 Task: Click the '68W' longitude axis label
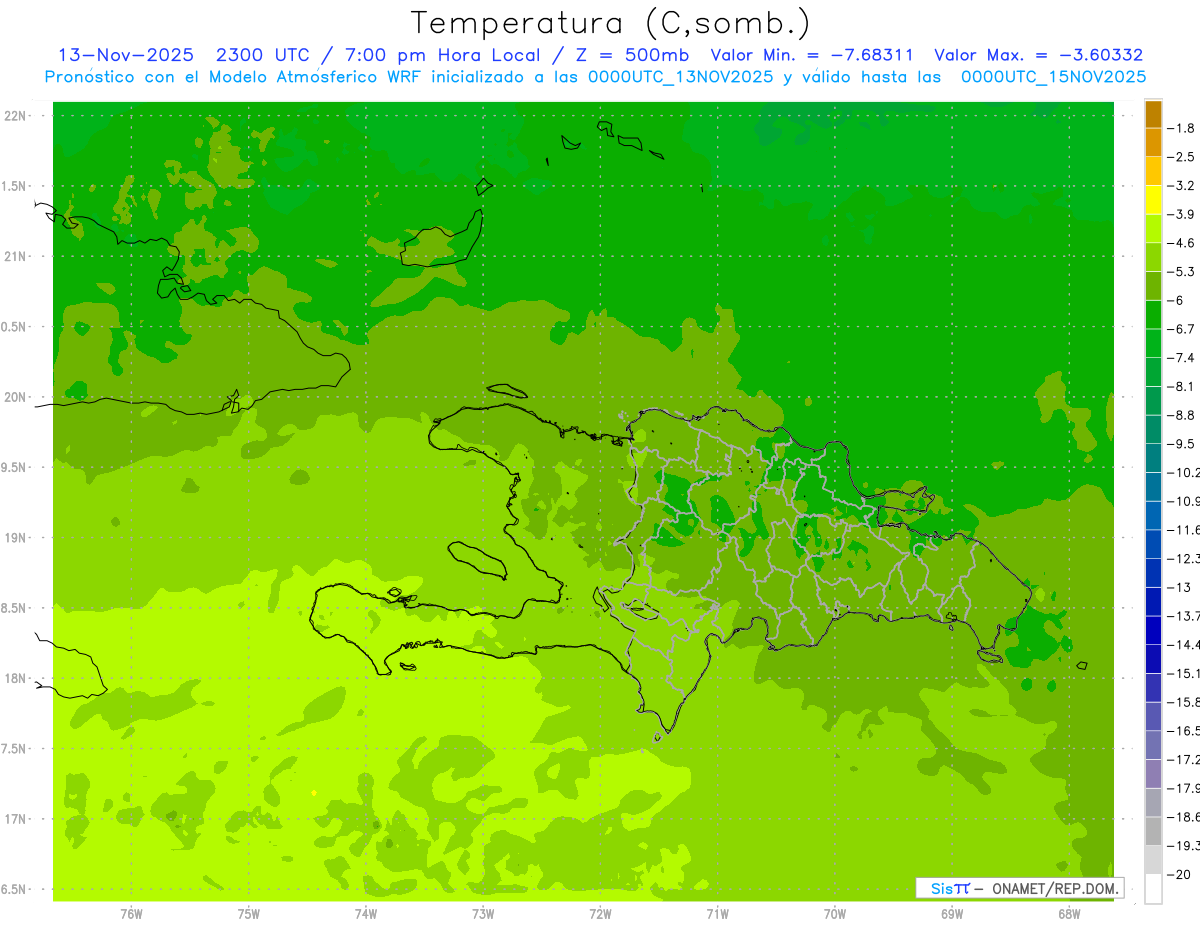(x=1069, y=914)
